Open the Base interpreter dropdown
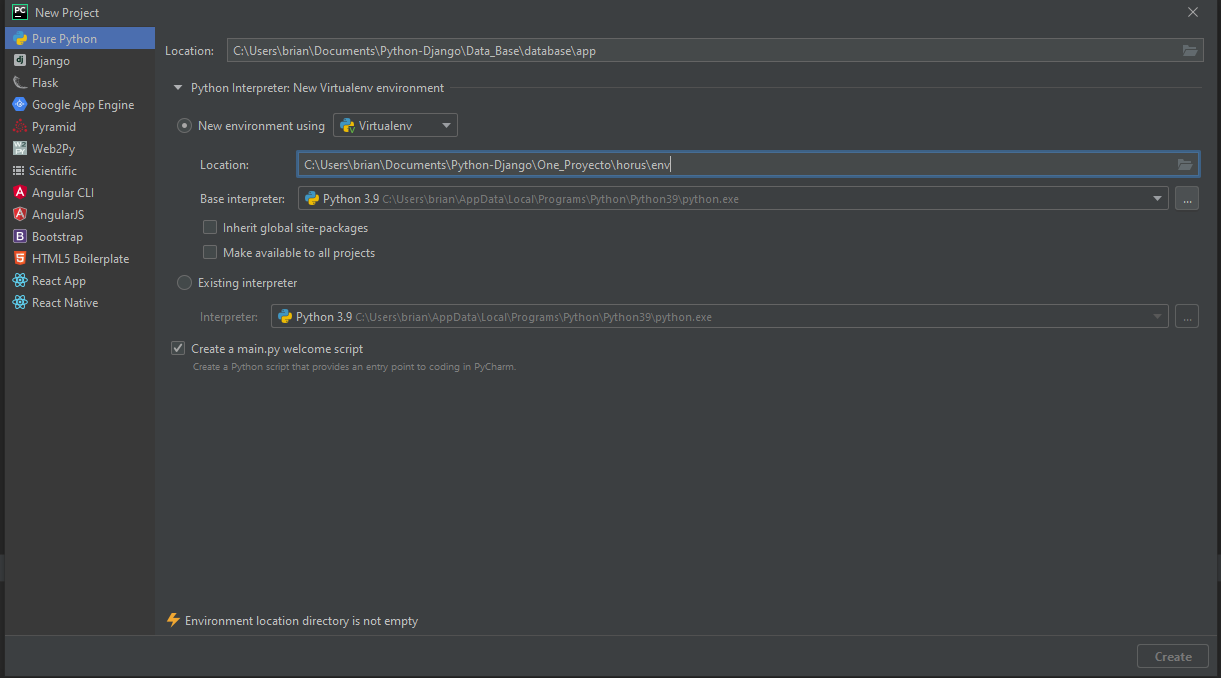This screenshot has width=1221, height=678. point(733,199)
